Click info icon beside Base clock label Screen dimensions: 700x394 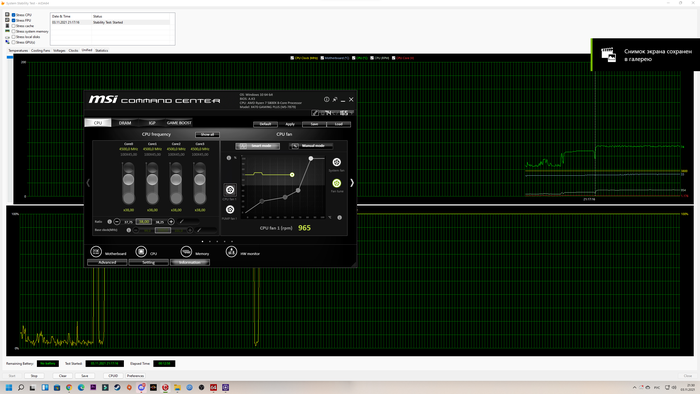pos(129,230)
